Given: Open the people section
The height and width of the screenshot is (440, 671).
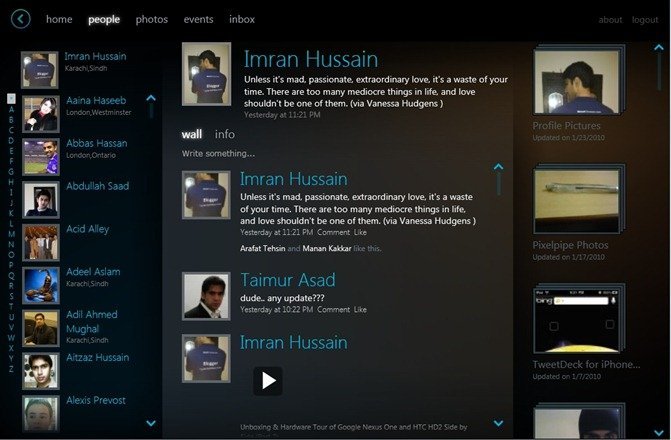Looking at the screenshot, I should tap(104, 20).
